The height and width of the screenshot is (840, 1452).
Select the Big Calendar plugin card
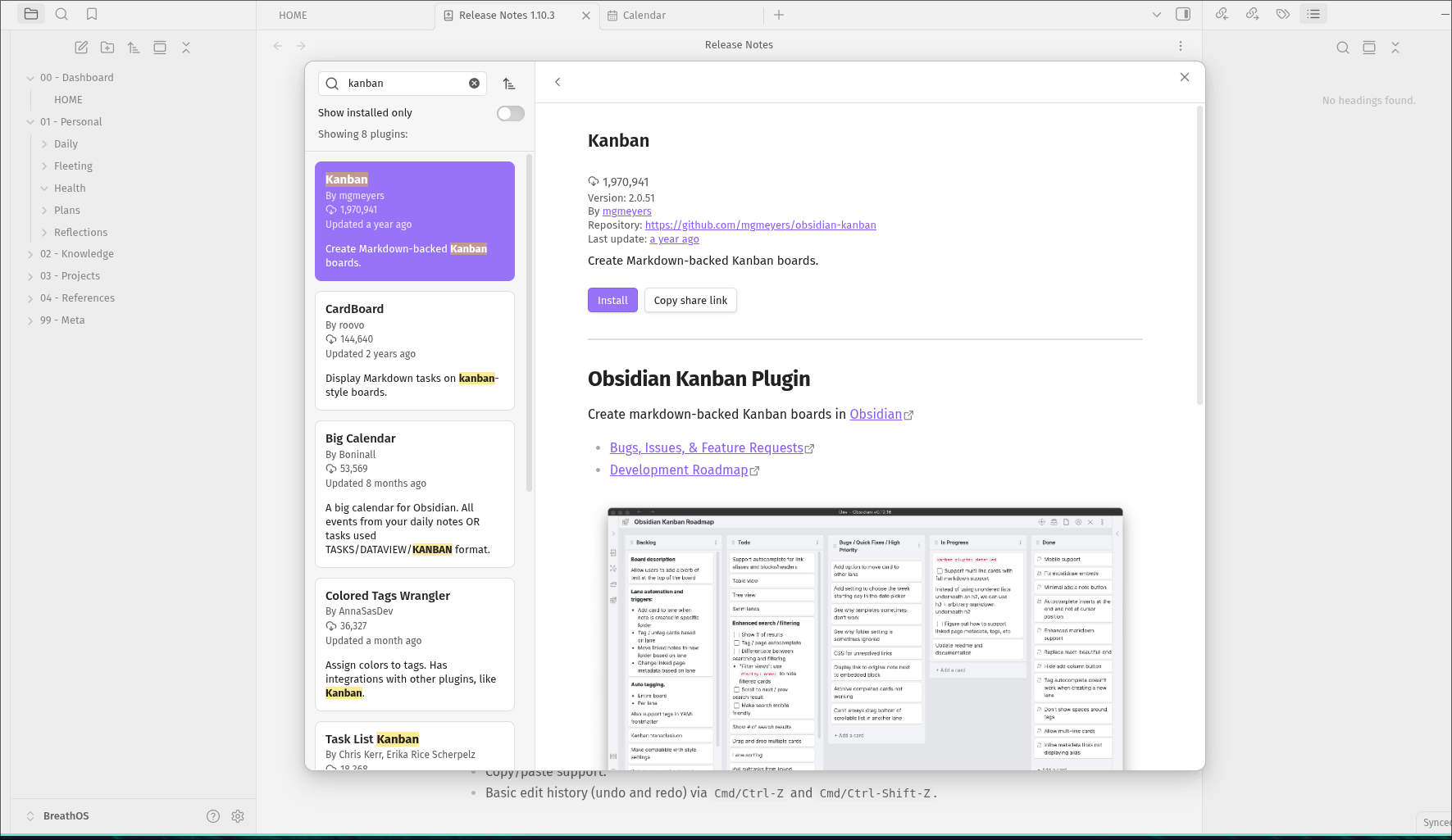(415, 494)
